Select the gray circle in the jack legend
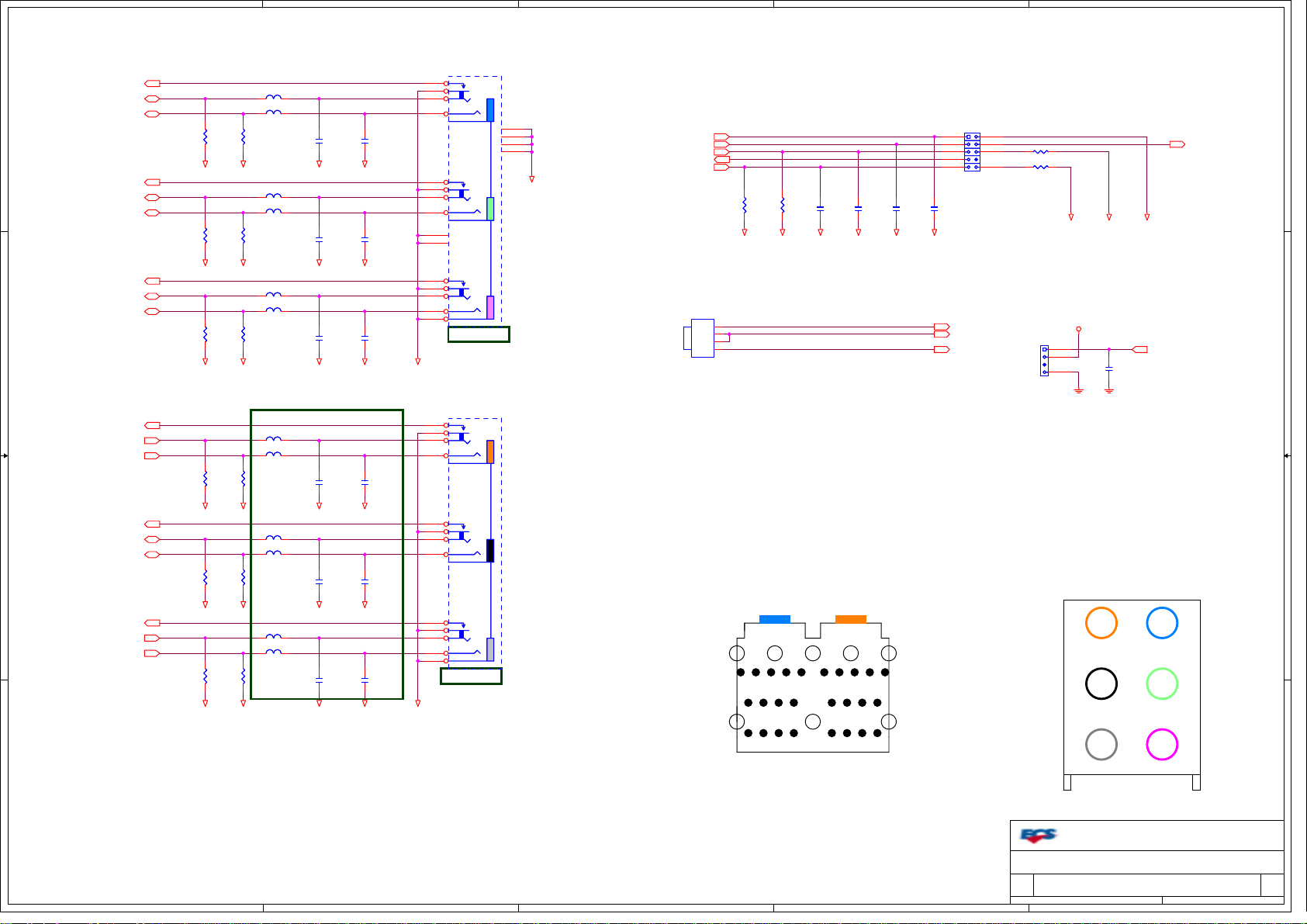The image size is (1307, 924). point(1101,744)
